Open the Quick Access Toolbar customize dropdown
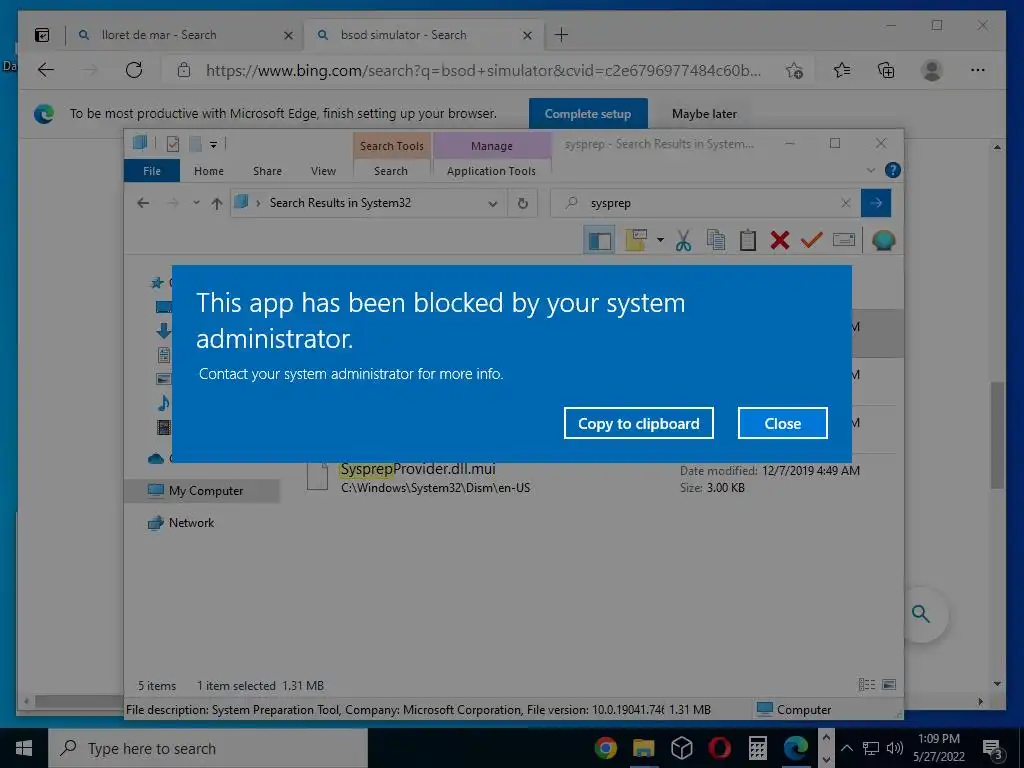 coord(214,144)
